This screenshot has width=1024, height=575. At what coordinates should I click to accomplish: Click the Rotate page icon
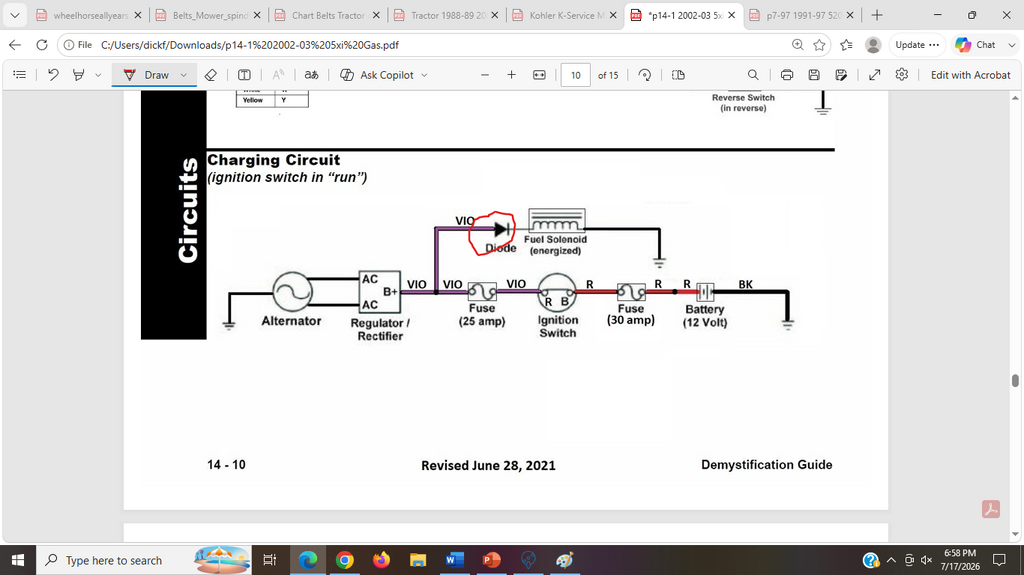(645, 75)
